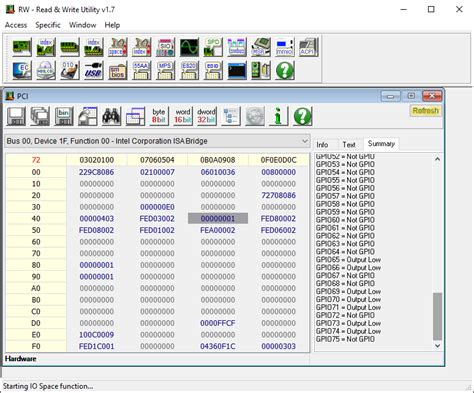Open the command window console icon

(237, 70)
